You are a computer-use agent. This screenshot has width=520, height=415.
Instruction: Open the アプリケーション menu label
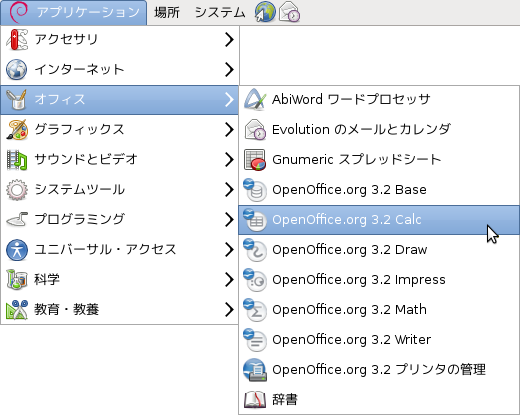pos(88,12)
